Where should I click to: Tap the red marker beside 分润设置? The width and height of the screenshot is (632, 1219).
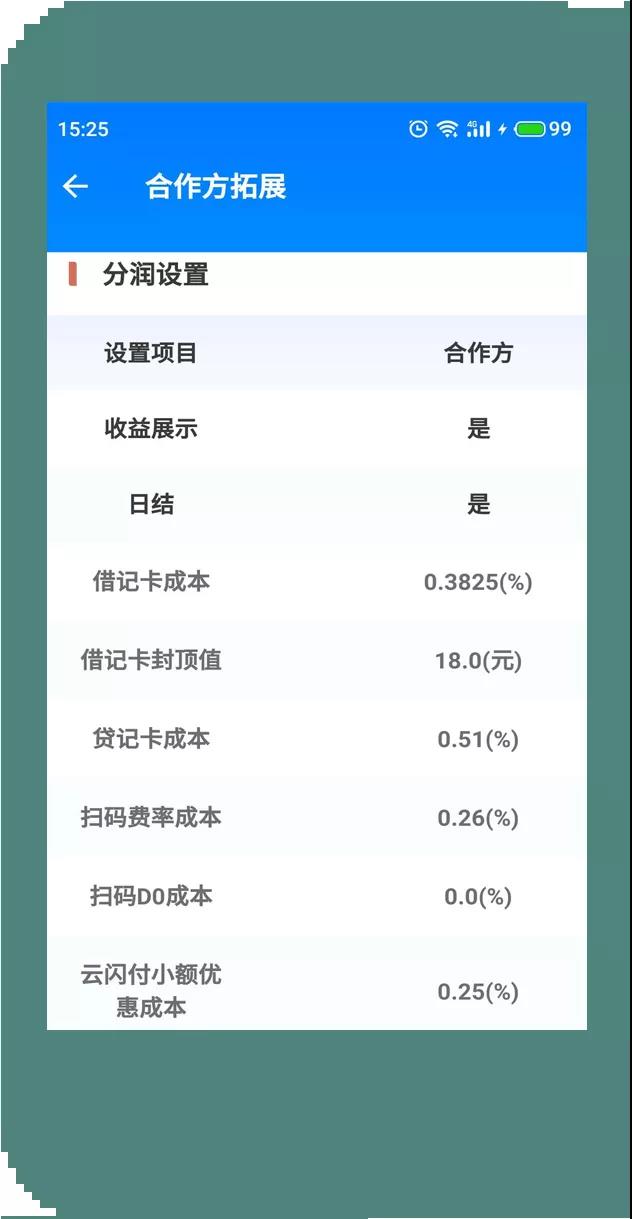[x=72, y=274]
